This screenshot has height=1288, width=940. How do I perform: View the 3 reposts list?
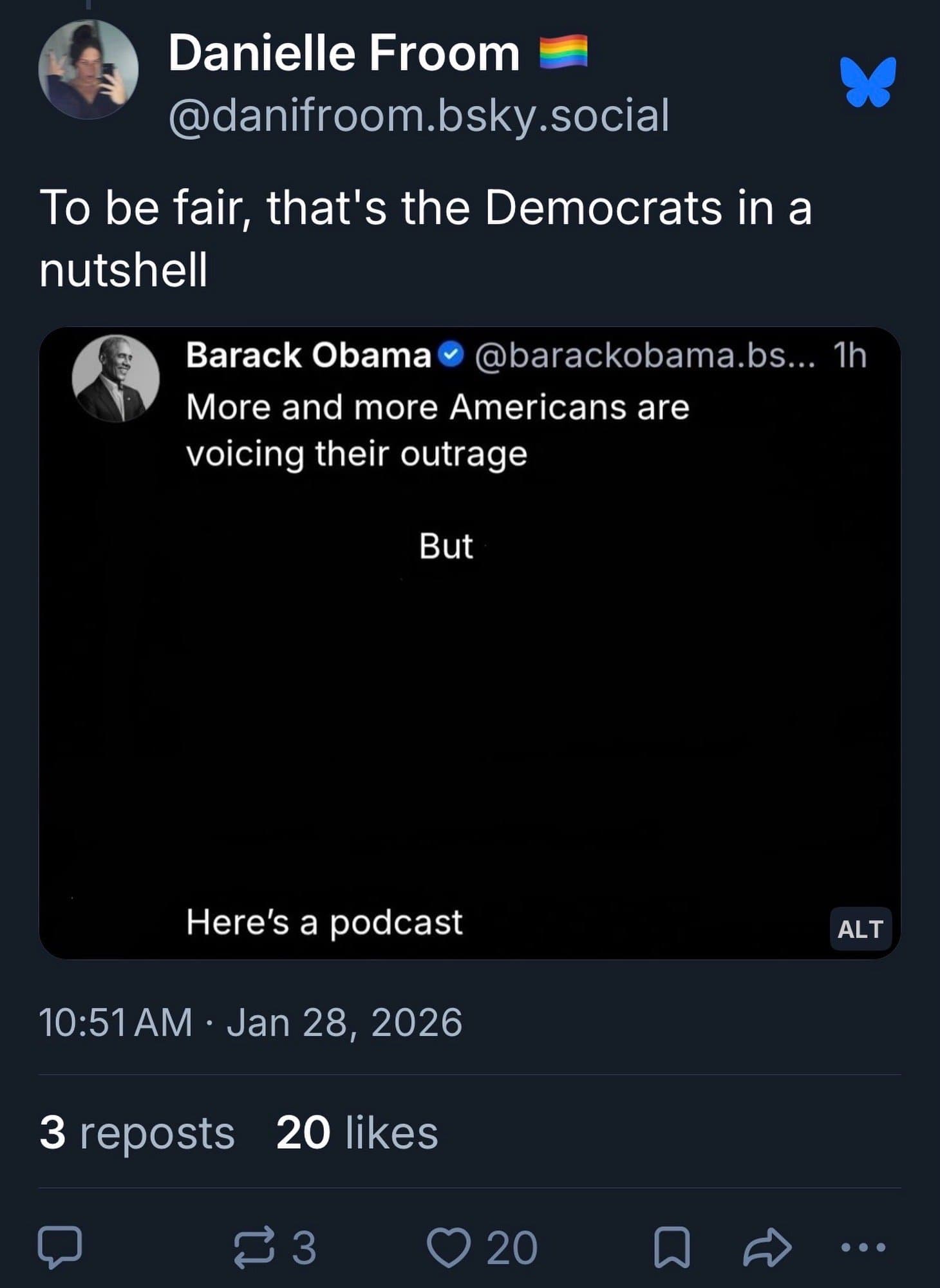point(136,1133)
